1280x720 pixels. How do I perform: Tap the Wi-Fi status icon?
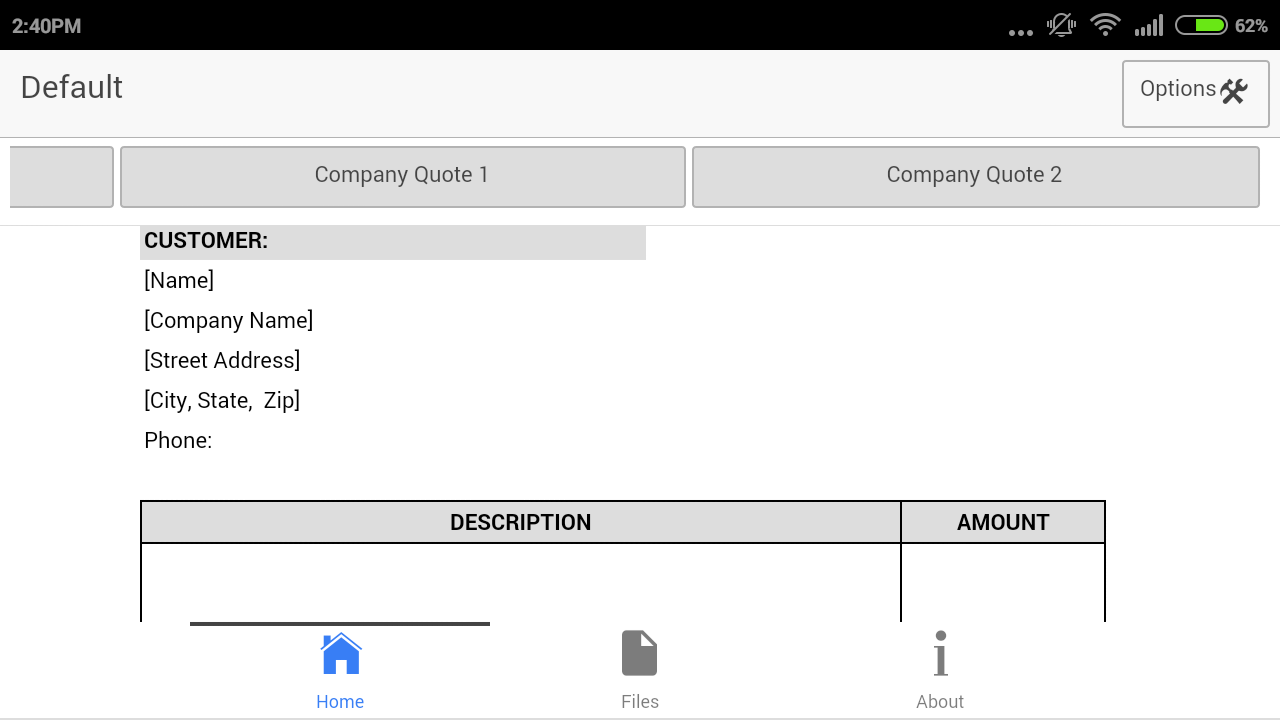point(1105,25)
